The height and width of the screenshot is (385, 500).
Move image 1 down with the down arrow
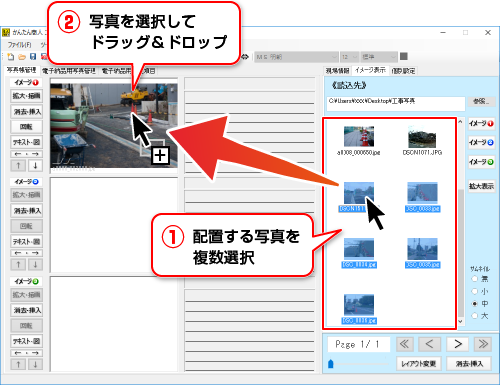[35, 165]
